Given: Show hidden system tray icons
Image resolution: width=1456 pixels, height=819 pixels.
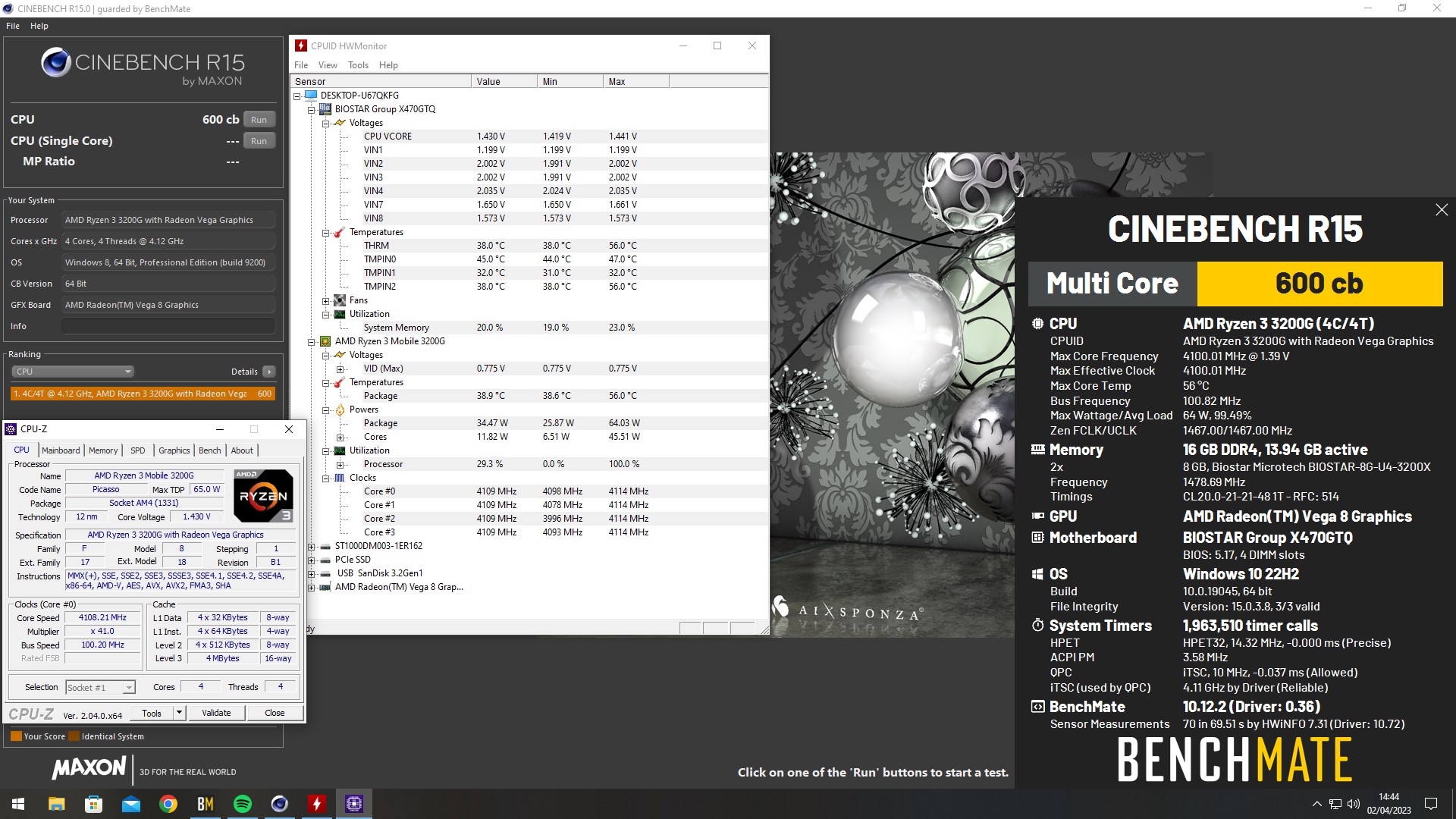Looking at the screenshot, I should [x=1316, y=804].
